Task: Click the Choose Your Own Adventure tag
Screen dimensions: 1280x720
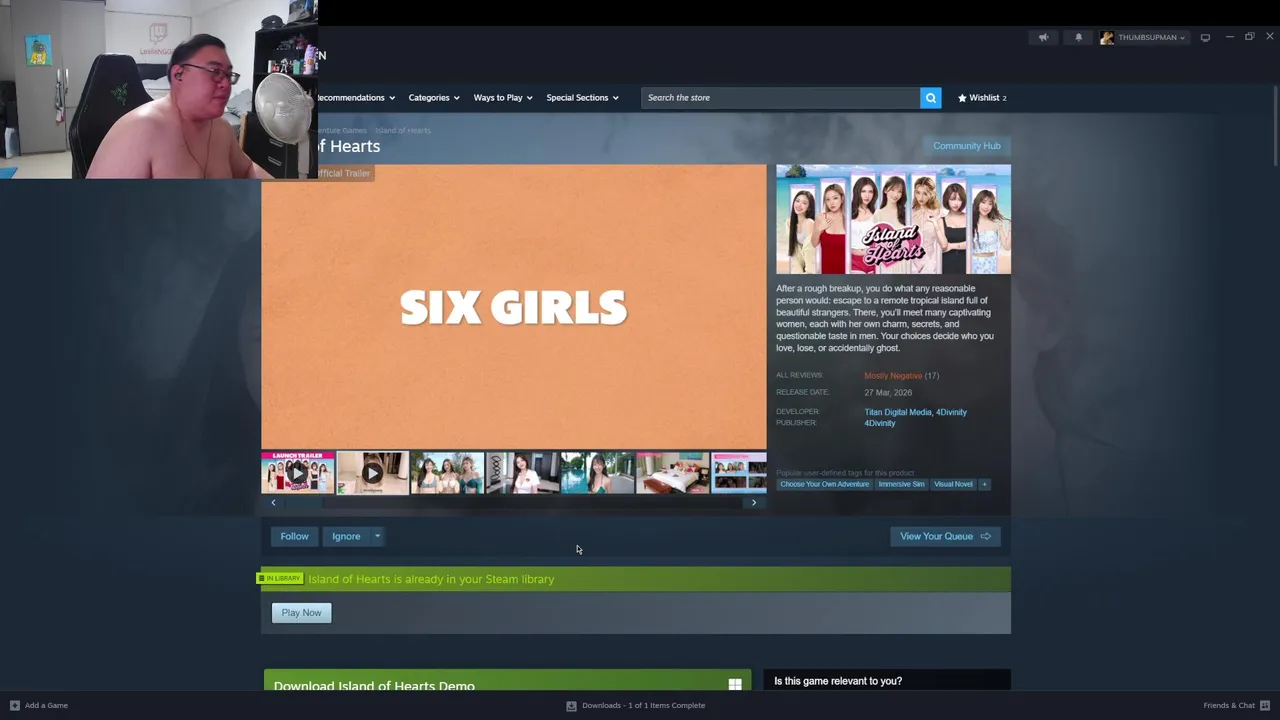Action: 824,484
